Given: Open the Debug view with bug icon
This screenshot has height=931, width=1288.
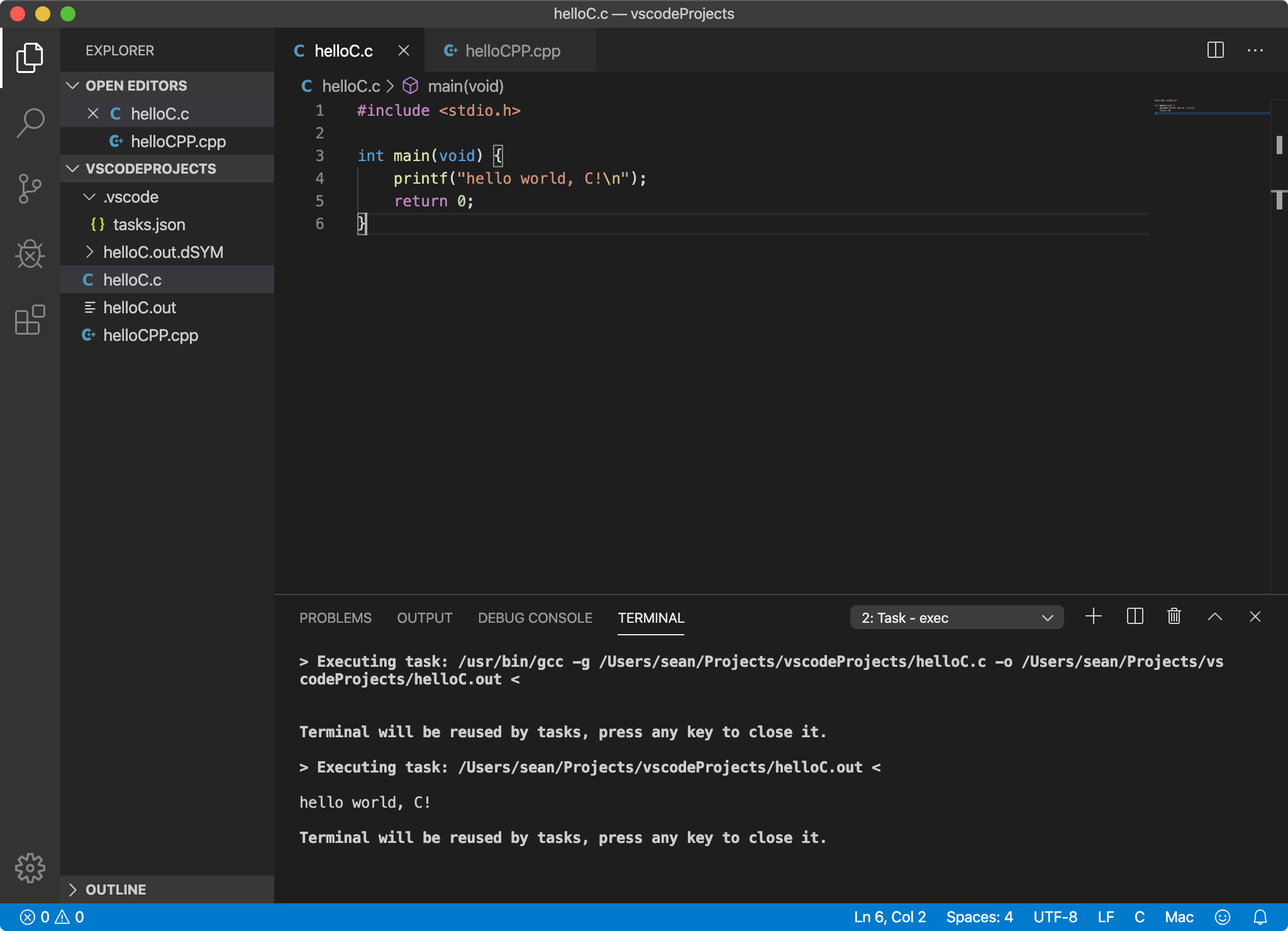Looking at the screenshot, I should tap(30, 254).
